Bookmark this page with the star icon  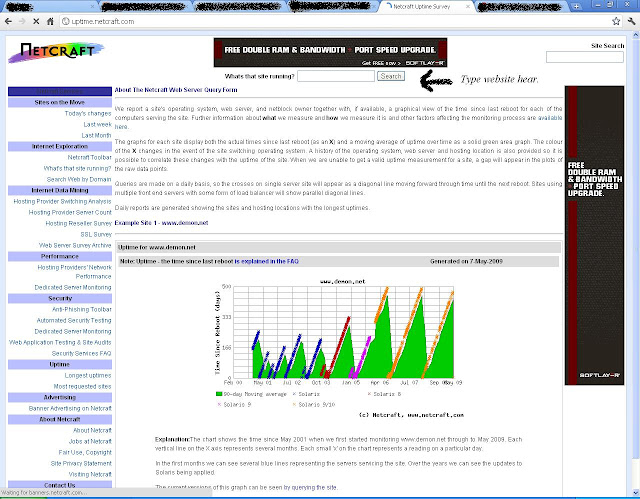[616, 21]
